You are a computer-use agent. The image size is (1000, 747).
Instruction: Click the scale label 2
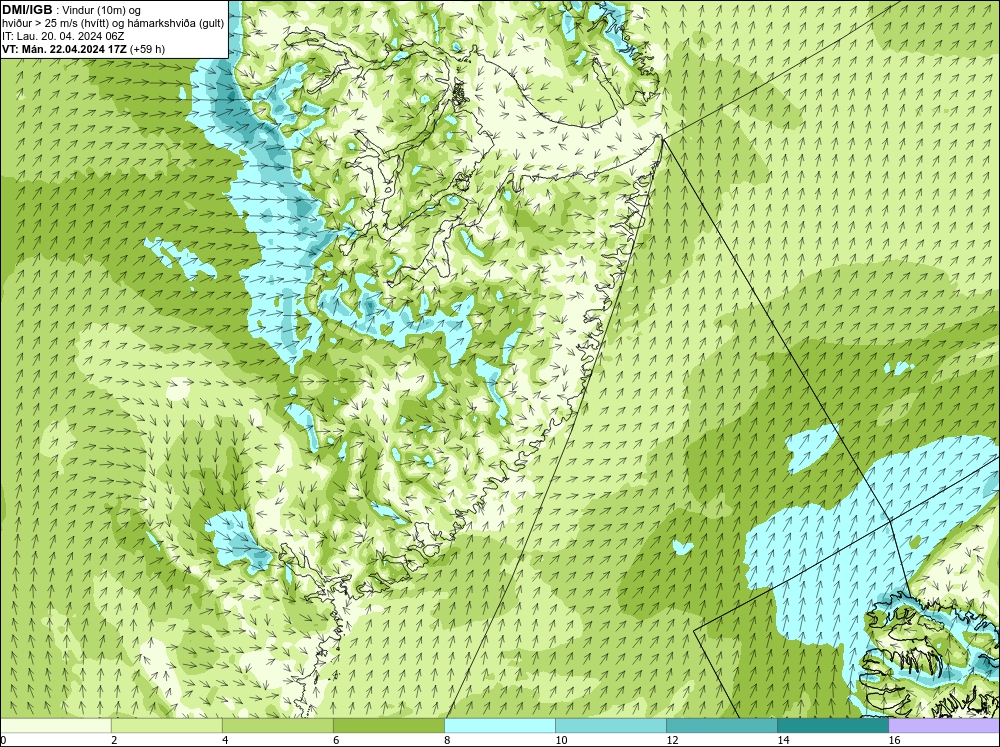pyautogui.click(x=114, y=740)
